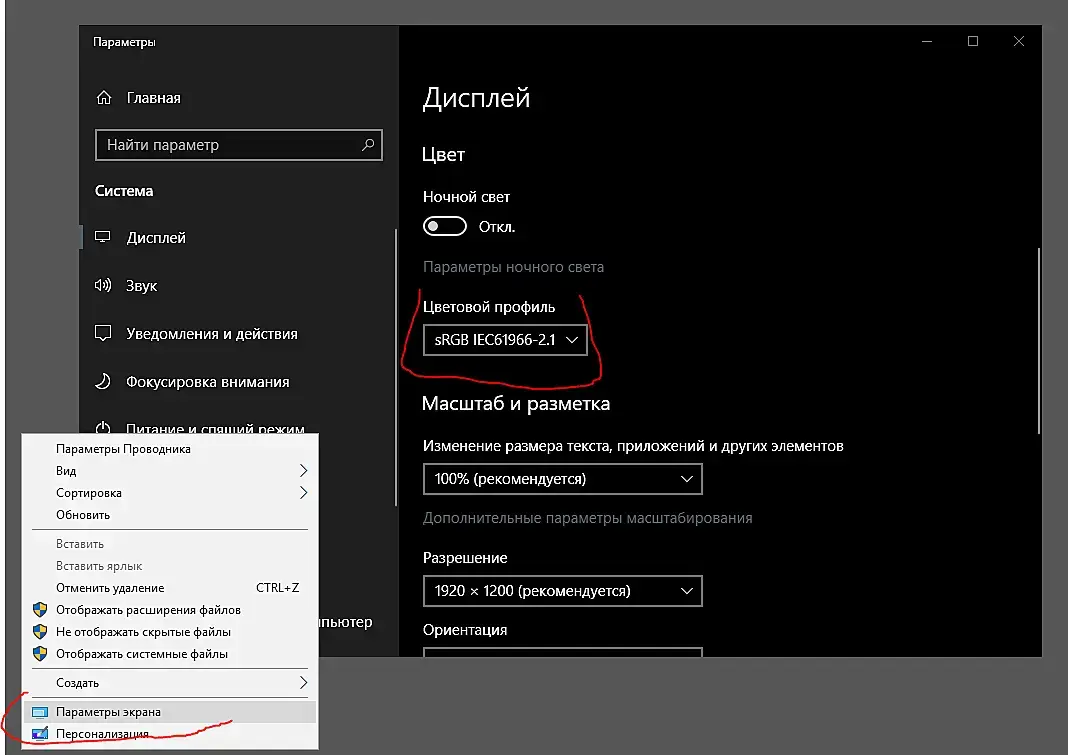Click the main Display page scrollbar
Viewport: 1068px width, 755px height.
(1039, 341)
